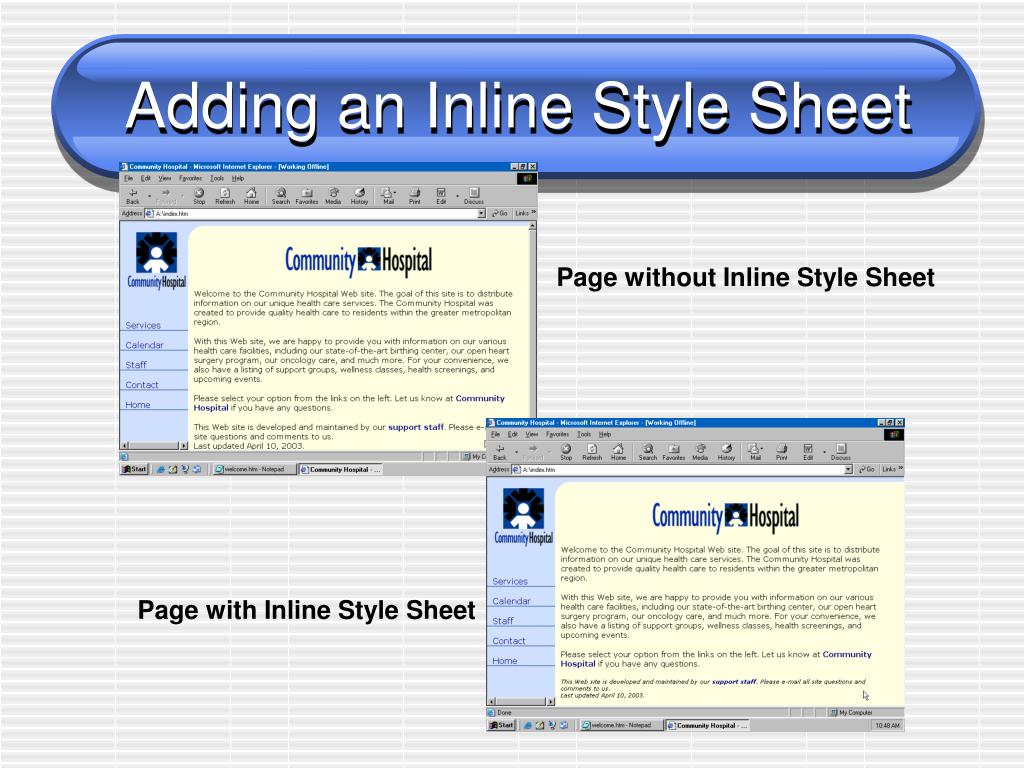Image resolution: width=1024 pixels, height=768 pixels.
Task: Click Home in the bottom browser toolbar
Action: pos(618,452)
